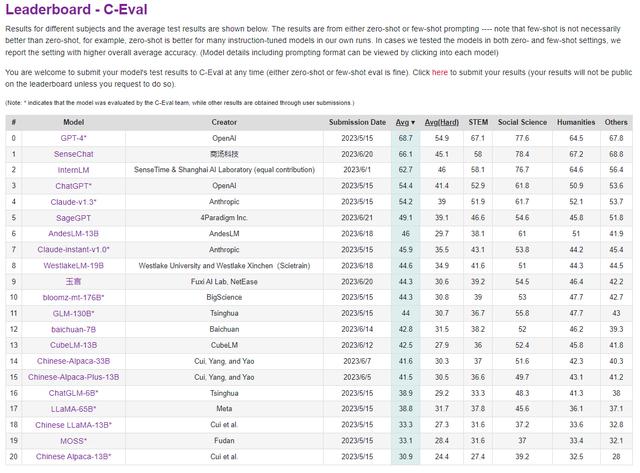Screen dimensions: 640x473
Task: Open the ChatGLM-6B model link
Action: pos(73,393)
